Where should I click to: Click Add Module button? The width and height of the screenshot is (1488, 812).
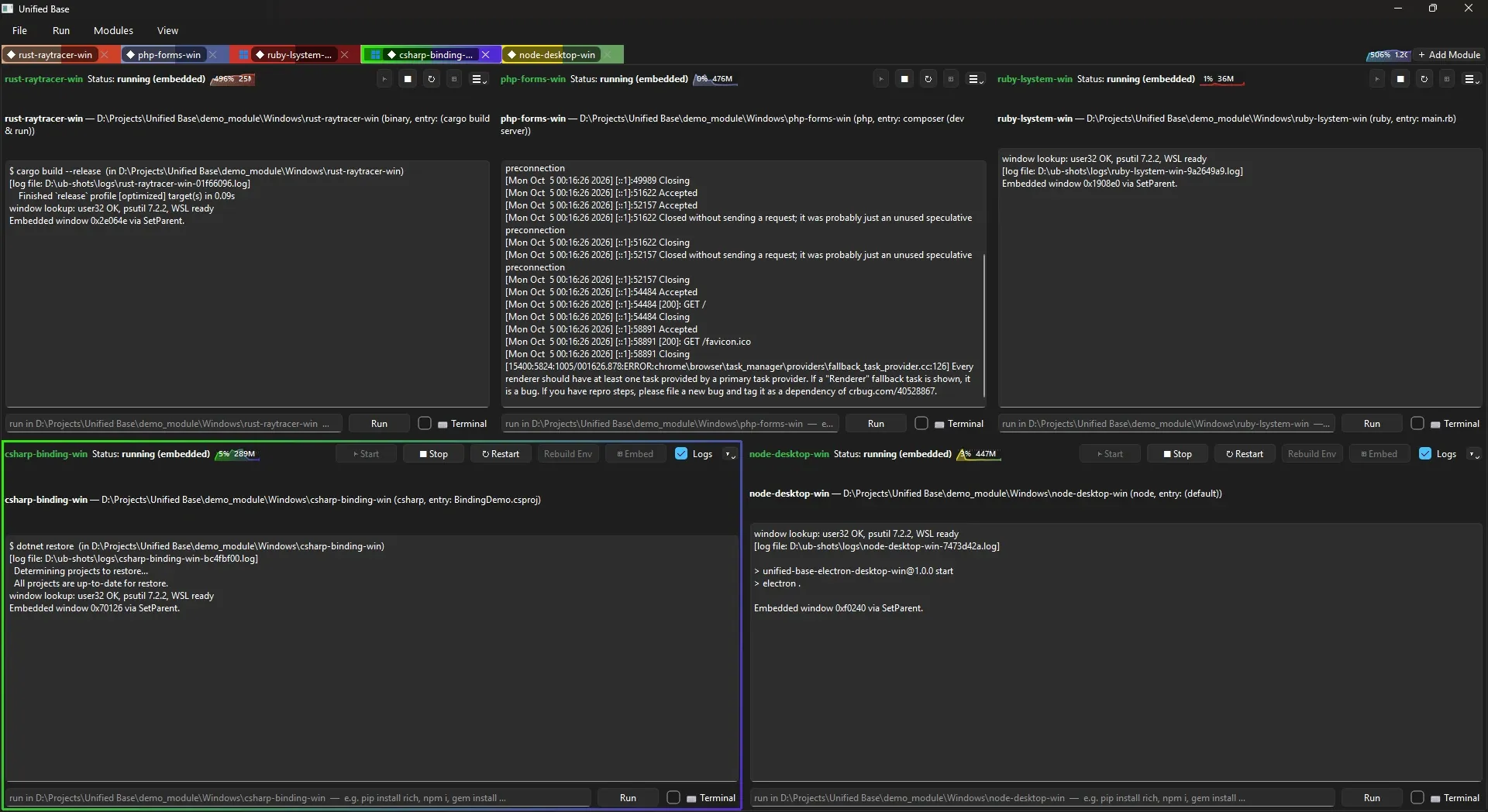coord(1448,55)
